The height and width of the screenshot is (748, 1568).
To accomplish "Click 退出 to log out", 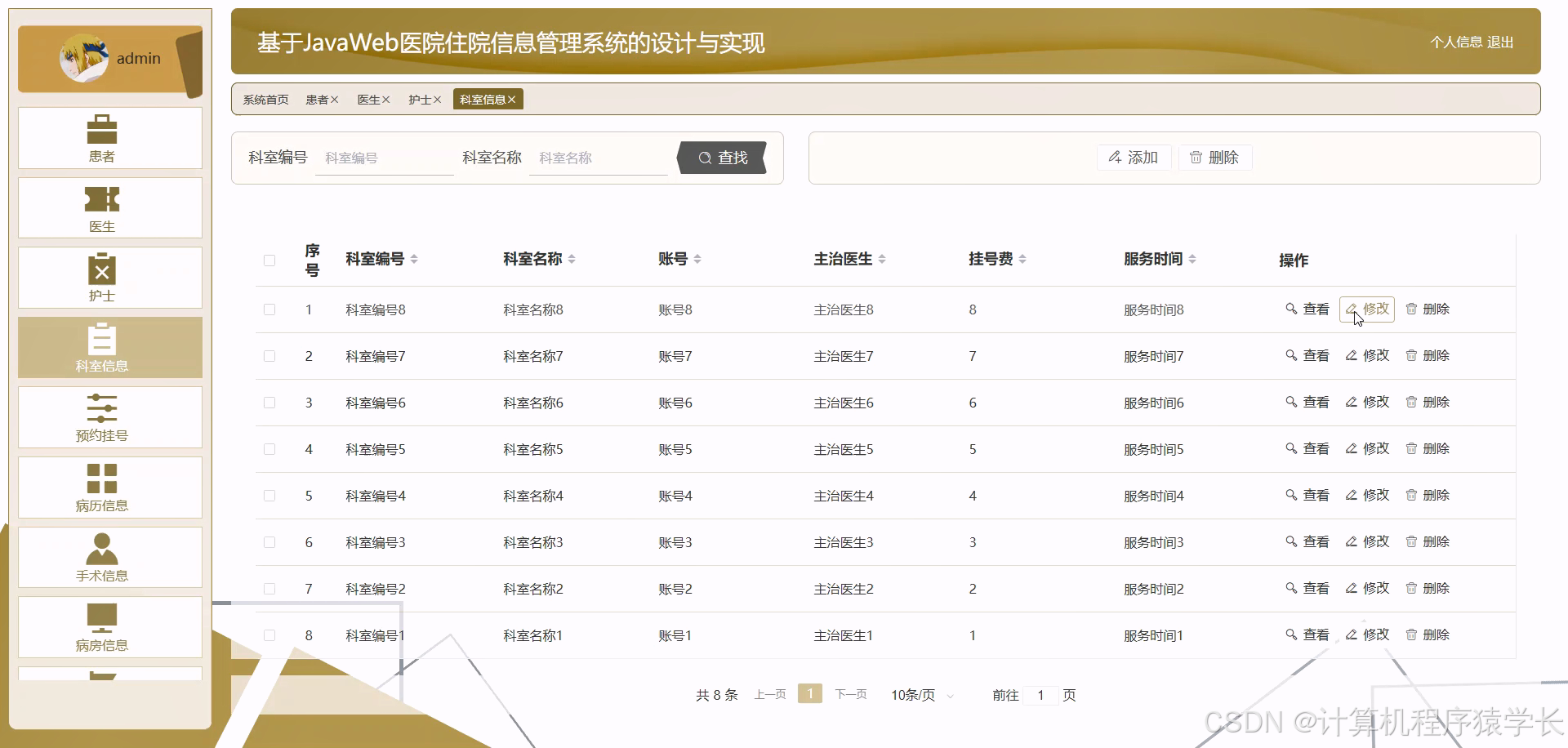I will [x=1501, y=42].
